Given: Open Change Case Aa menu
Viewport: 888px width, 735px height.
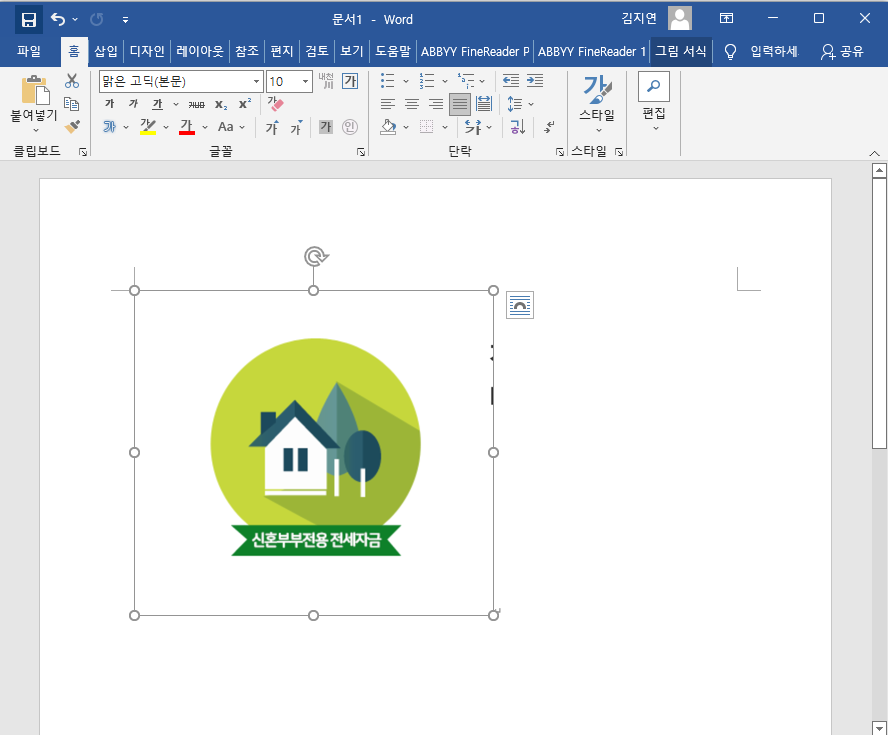Looking at the screenshot, I should [x=231, y=127].
